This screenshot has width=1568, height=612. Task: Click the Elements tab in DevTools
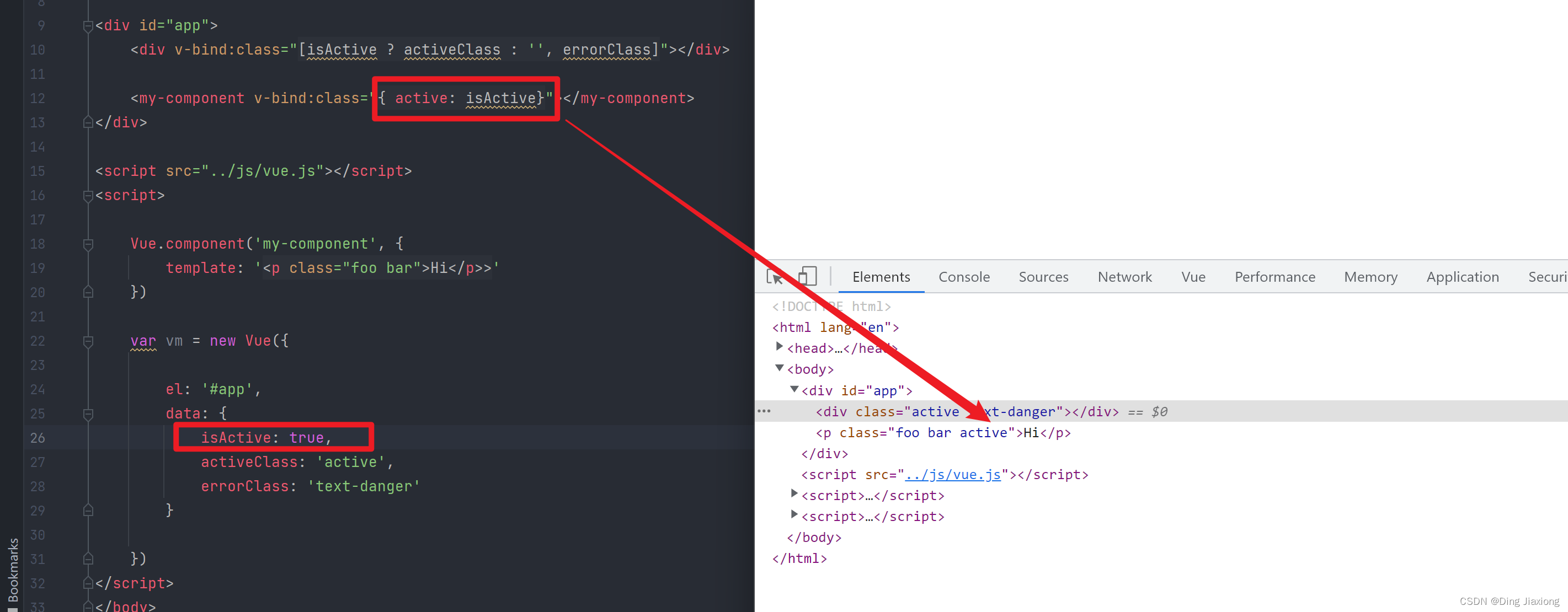(x=881, y=277)
